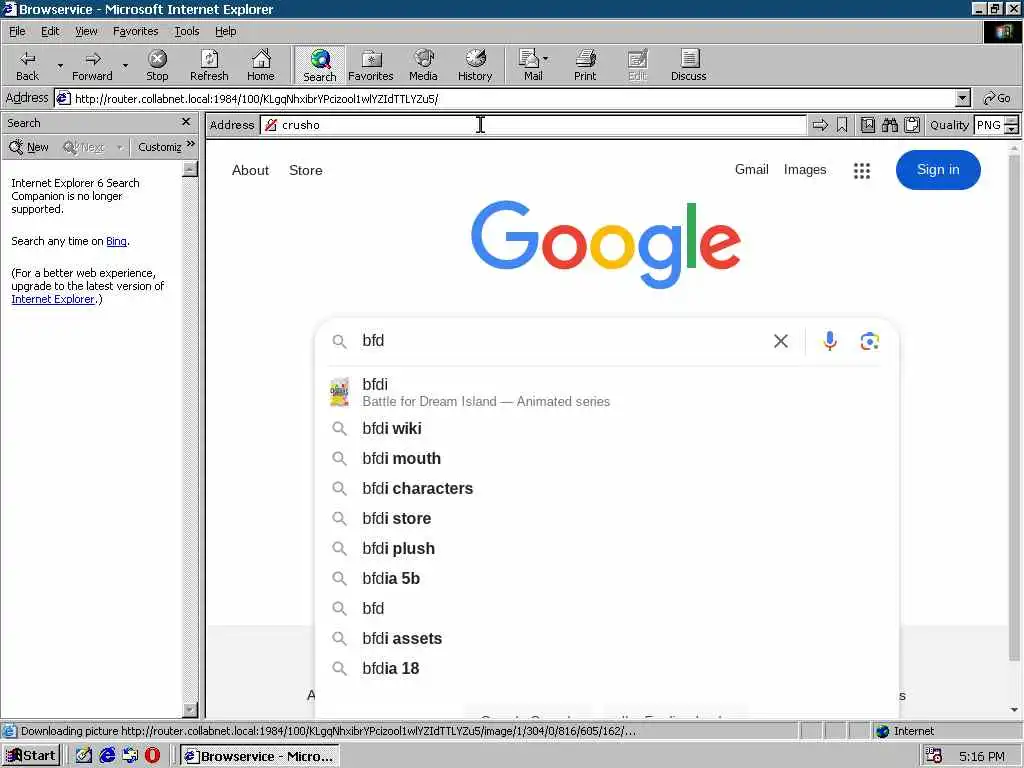Follow the Internet Explorer upgrade link
The height and width of the screenshot is (768, 1024).
pos(53,299)
